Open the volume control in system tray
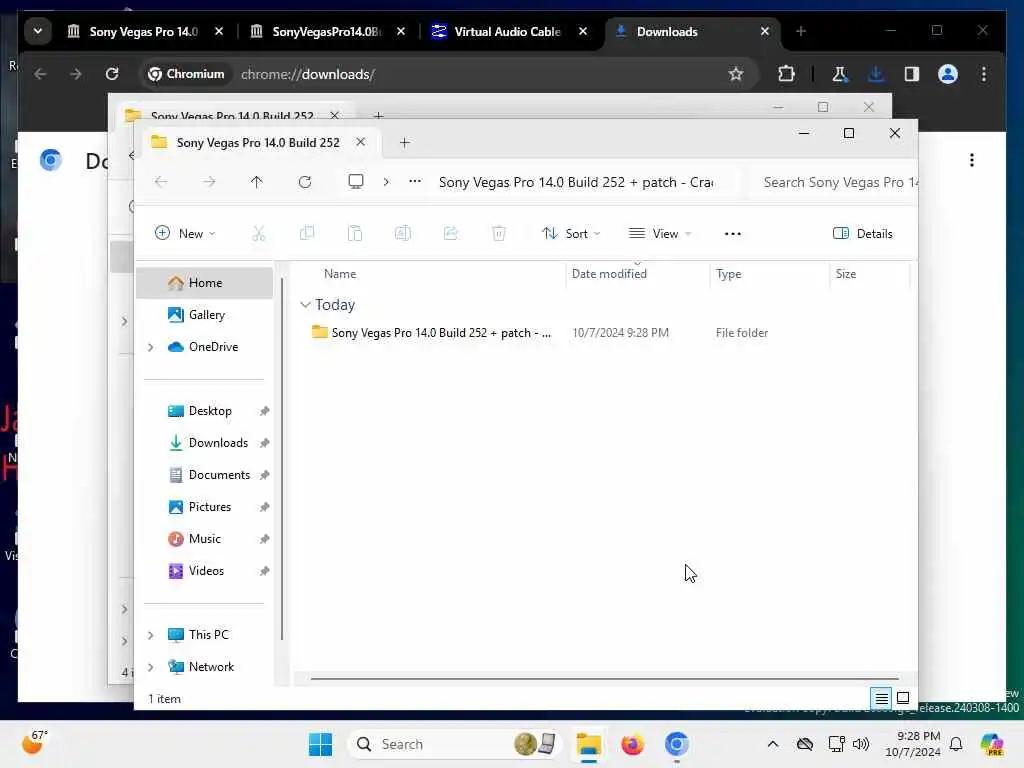 pyautogui.click(x=861, y=744)
